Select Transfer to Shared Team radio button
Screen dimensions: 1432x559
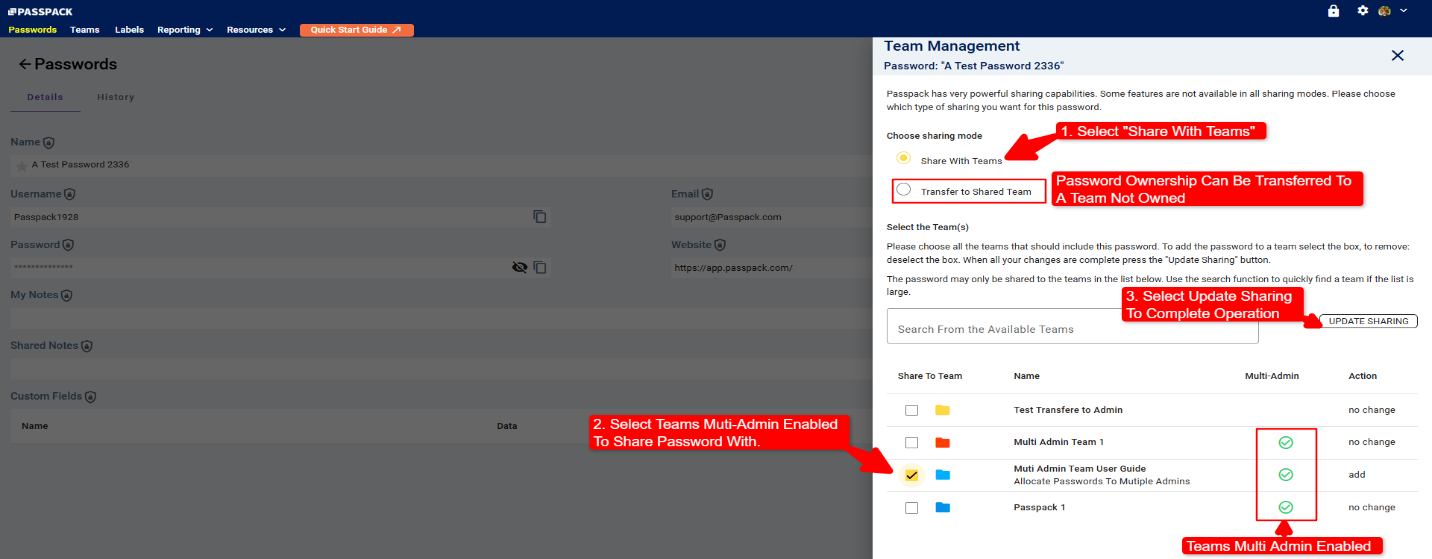904,190
